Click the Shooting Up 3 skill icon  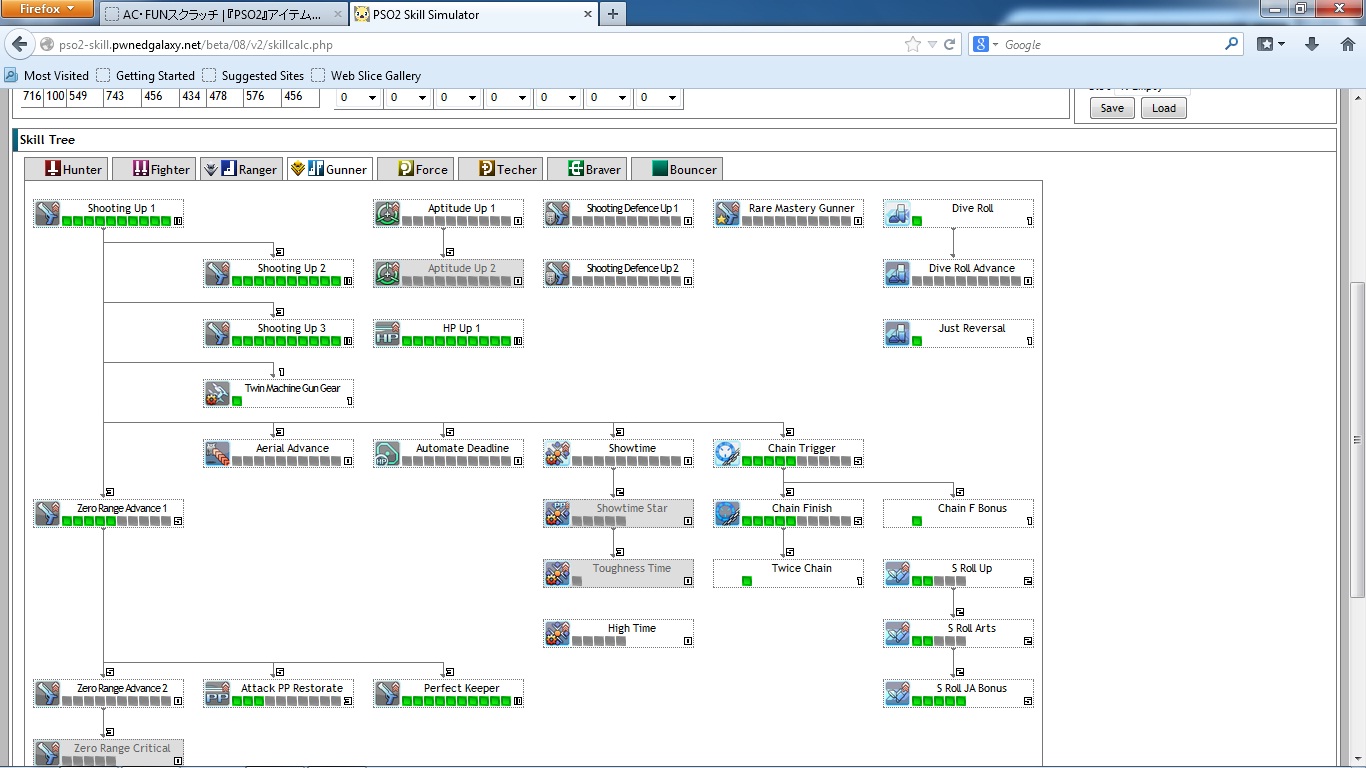pyautogui.click(x=218, y=334)
